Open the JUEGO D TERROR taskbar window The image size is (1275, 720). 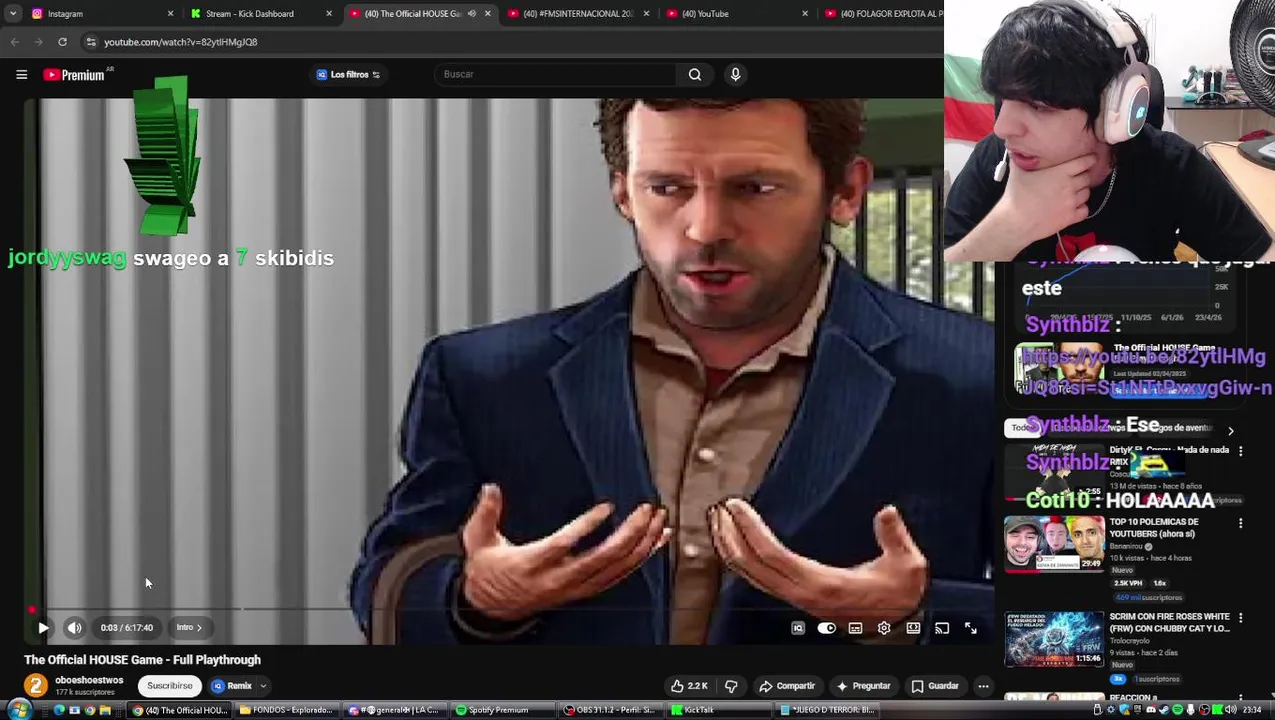[x=828, y=710]
